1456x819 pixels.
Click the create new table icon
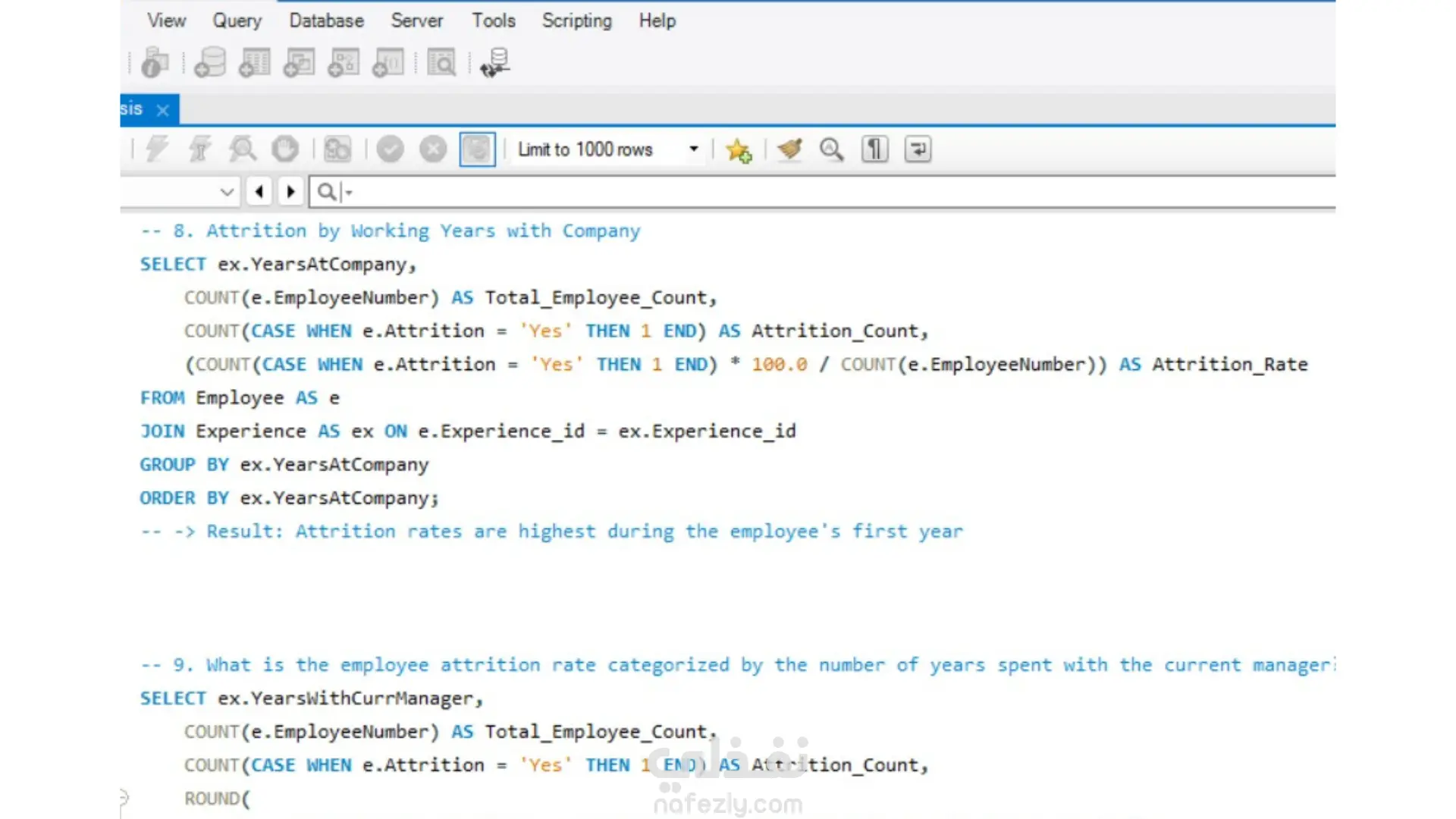(255, 63)
